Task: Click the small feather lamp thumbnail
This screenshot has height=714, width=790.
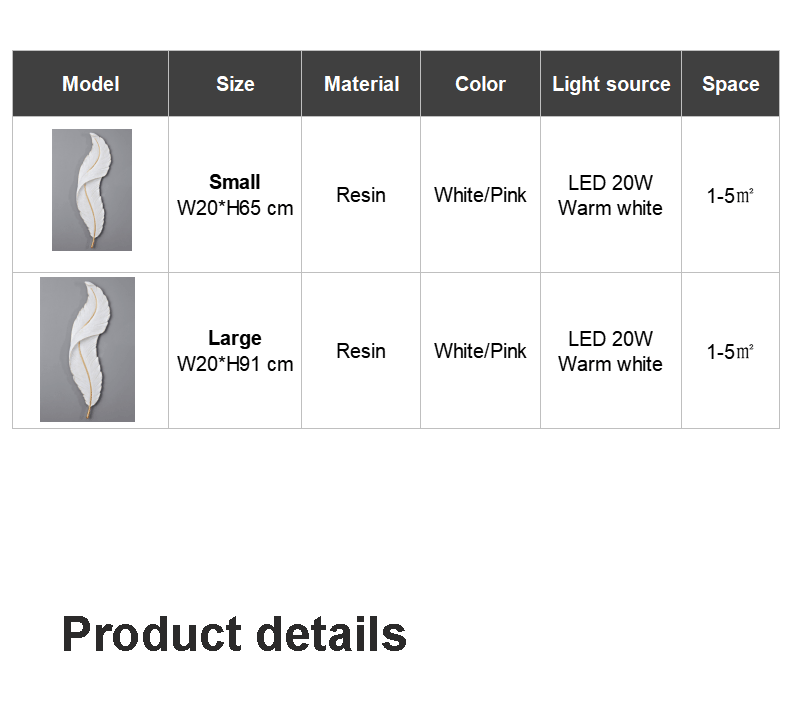Action: point(92,190)
